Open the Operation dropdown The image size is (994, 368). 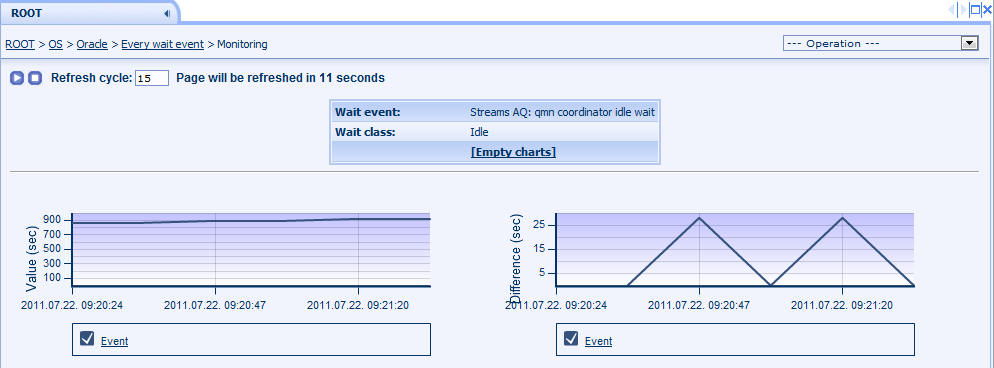(881, 44)
